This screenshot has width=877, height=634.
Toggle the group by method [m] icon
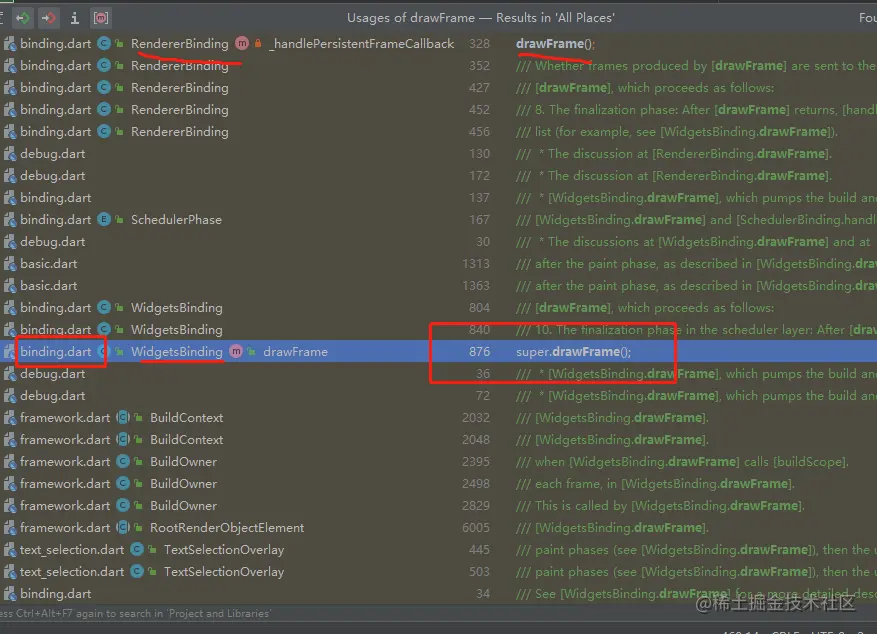(101, 18)
